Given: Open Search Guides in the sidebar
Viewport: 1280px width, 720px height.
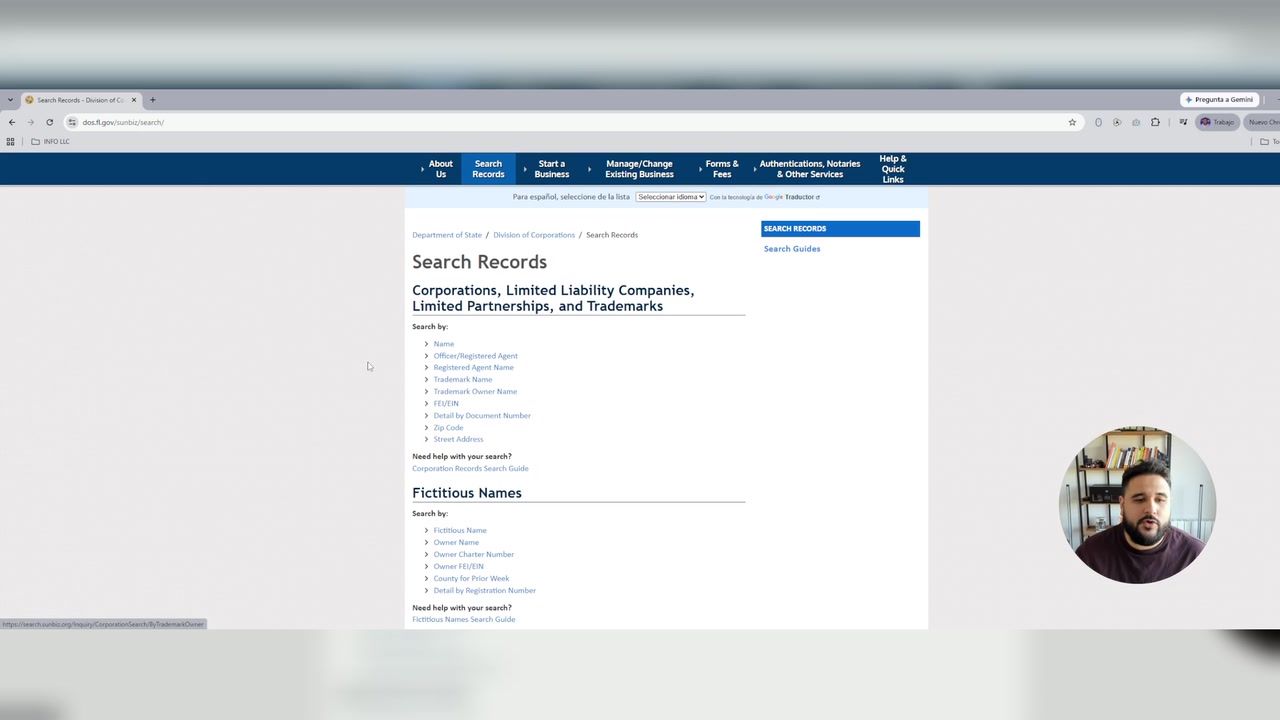Looking at the screenshot, I should [792, 249].
